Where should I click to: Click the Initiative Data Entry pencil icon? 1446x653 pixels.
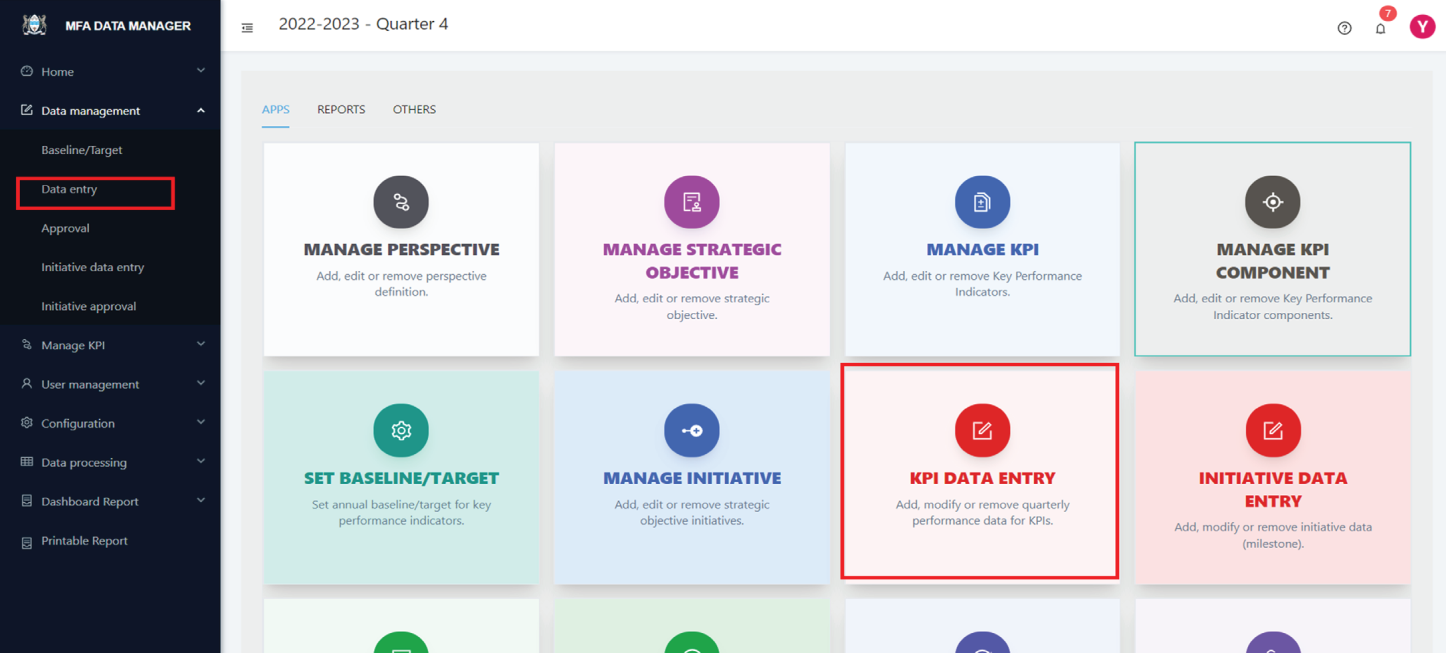(x=1272, y=430)
